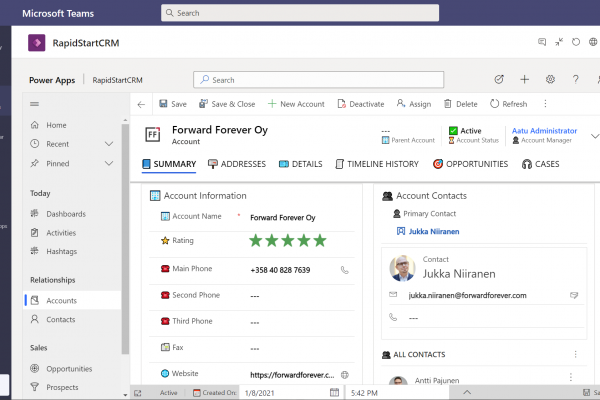Toggle the hamburger navigation menu
This screenshot has height=400, width=600.
(34, 104)
